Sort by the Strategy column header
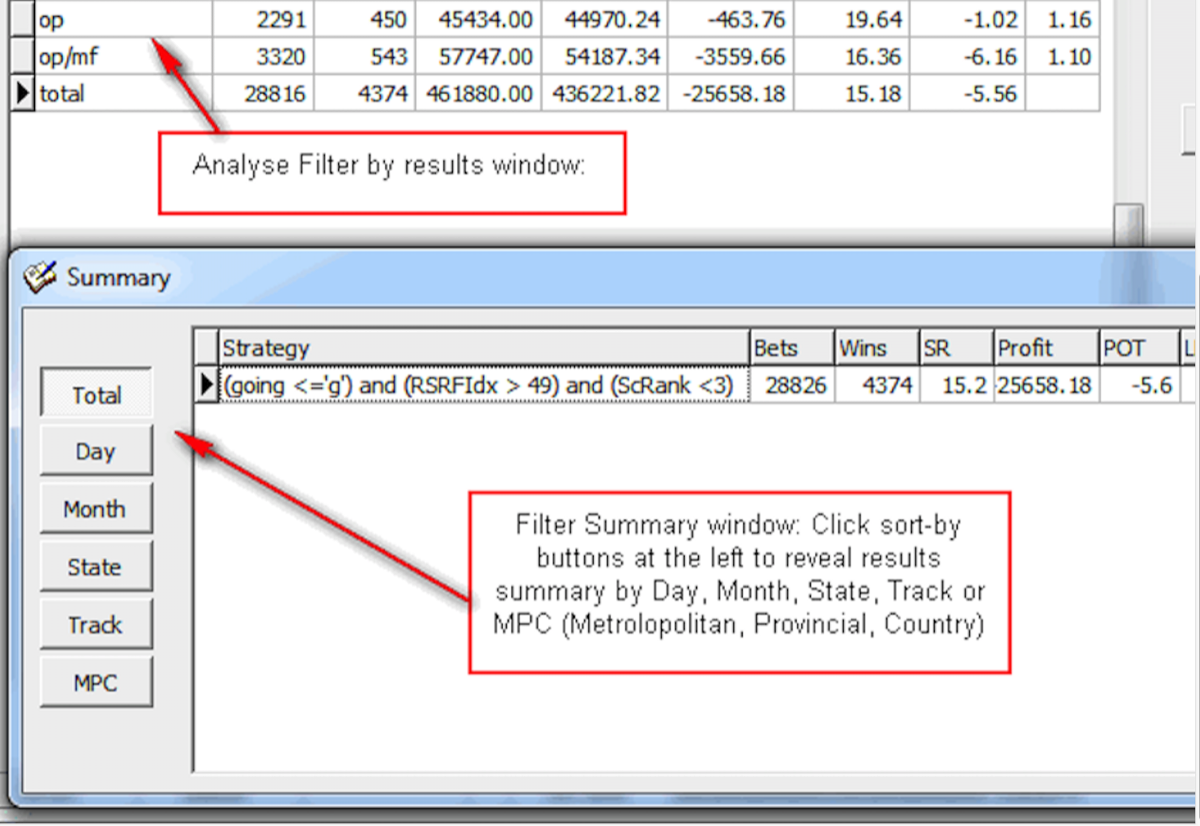This screenshot has height=826, width=1200. (484, 348)
